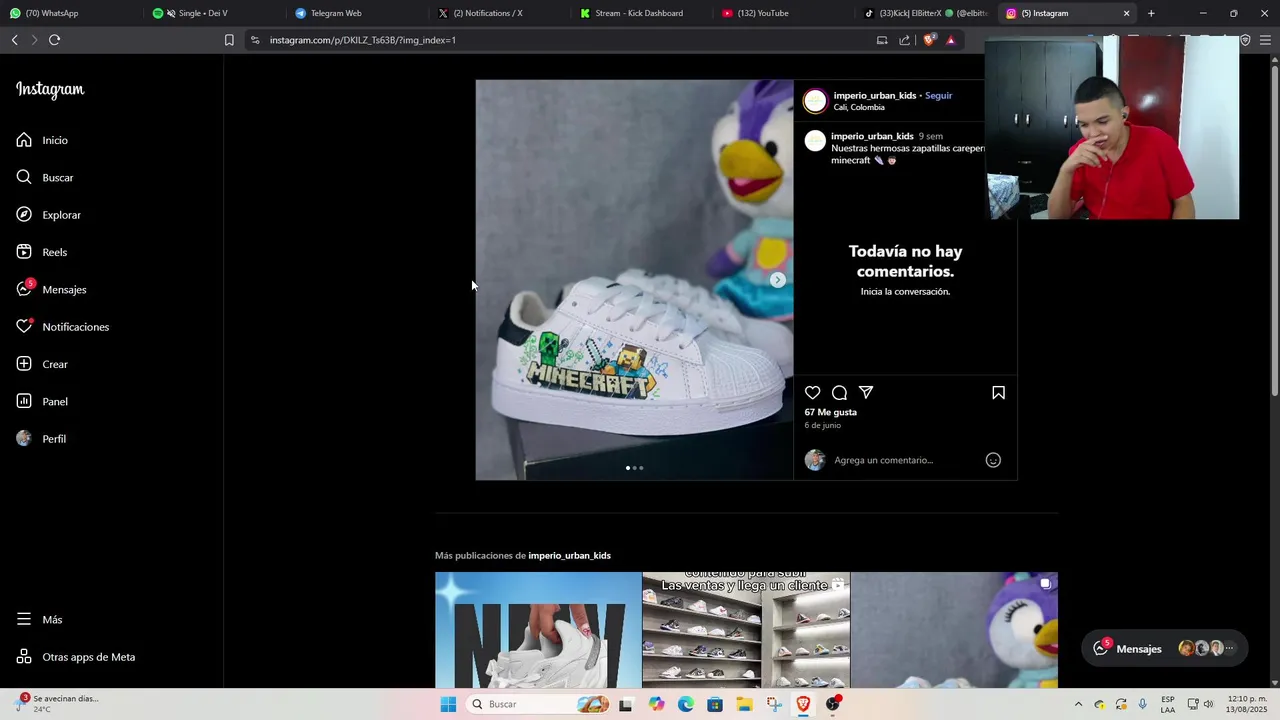
Task: Open the Brave Shields lion icon
Action: 929,40
